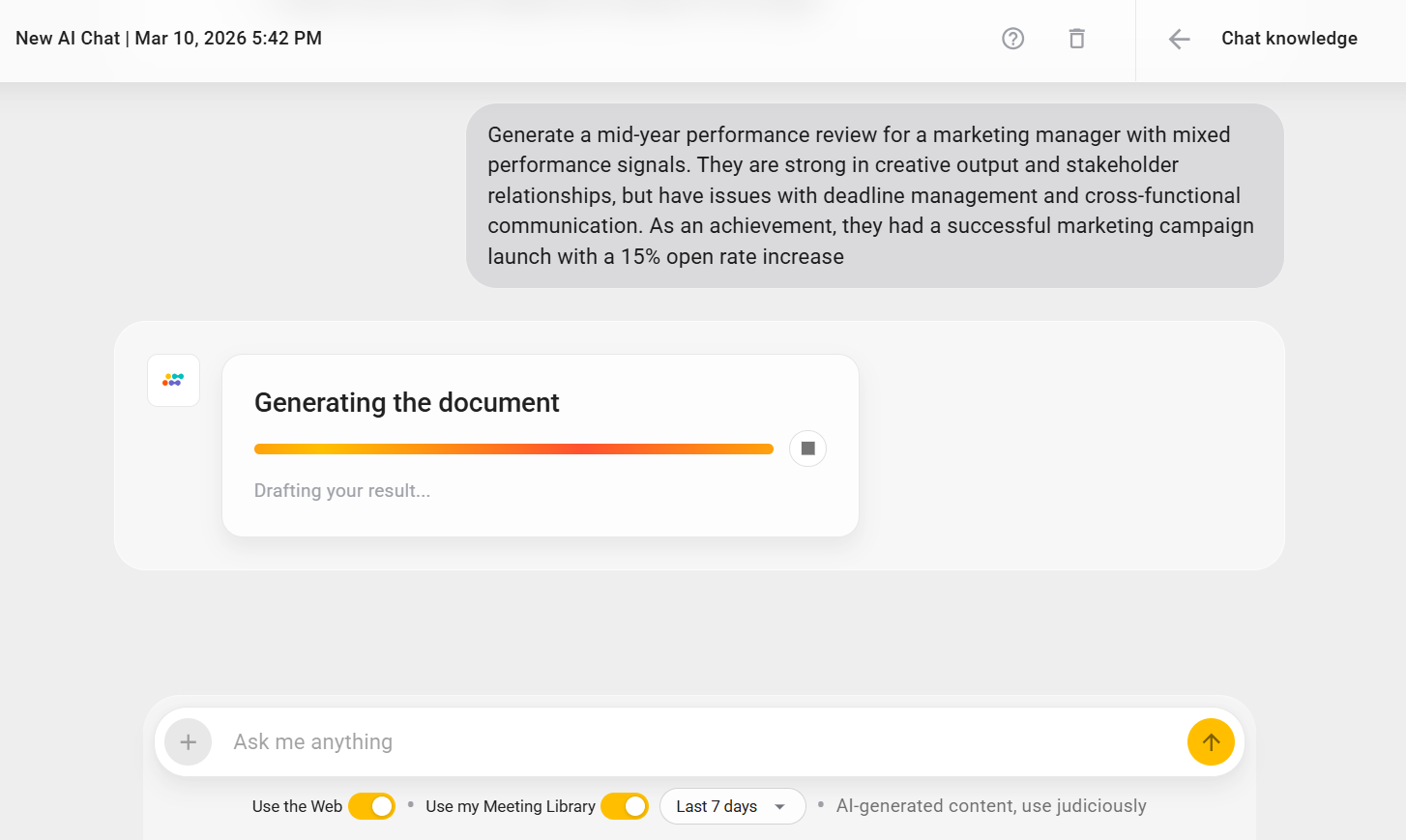
Task: Disable the Use the Web toggle
Action: (x=371, y=805)
